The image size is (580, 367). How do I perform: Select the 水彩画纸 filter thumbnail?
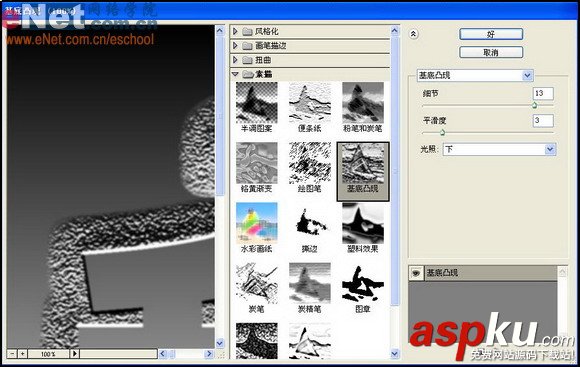(256, 223)
